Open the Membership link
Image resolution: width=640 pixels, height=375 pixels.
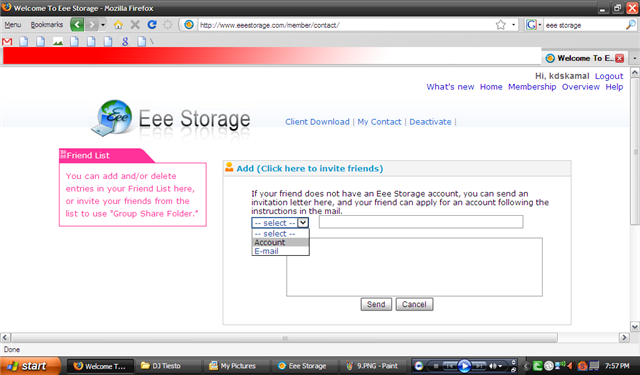[532, 87]
